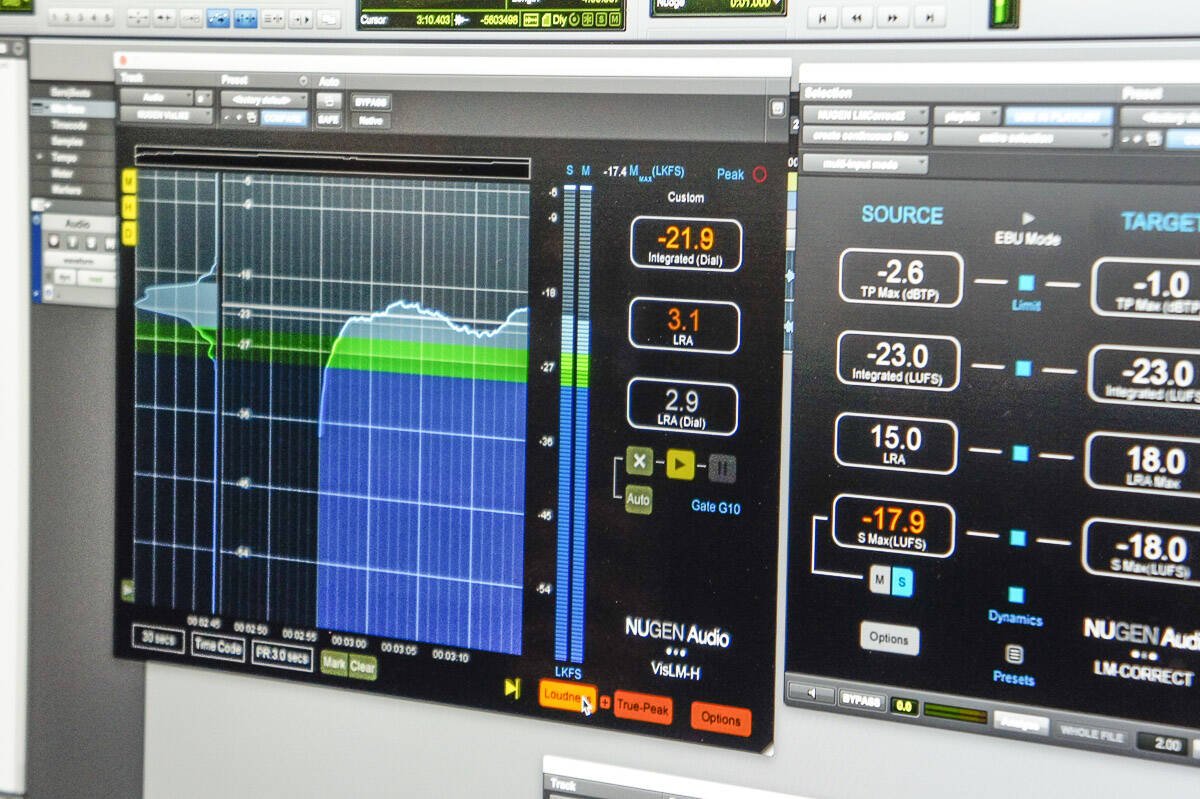The width and height of the screenshot is (1200, 799).
Task: Open the entire selection dropdown
Action: click(1022, 138)
